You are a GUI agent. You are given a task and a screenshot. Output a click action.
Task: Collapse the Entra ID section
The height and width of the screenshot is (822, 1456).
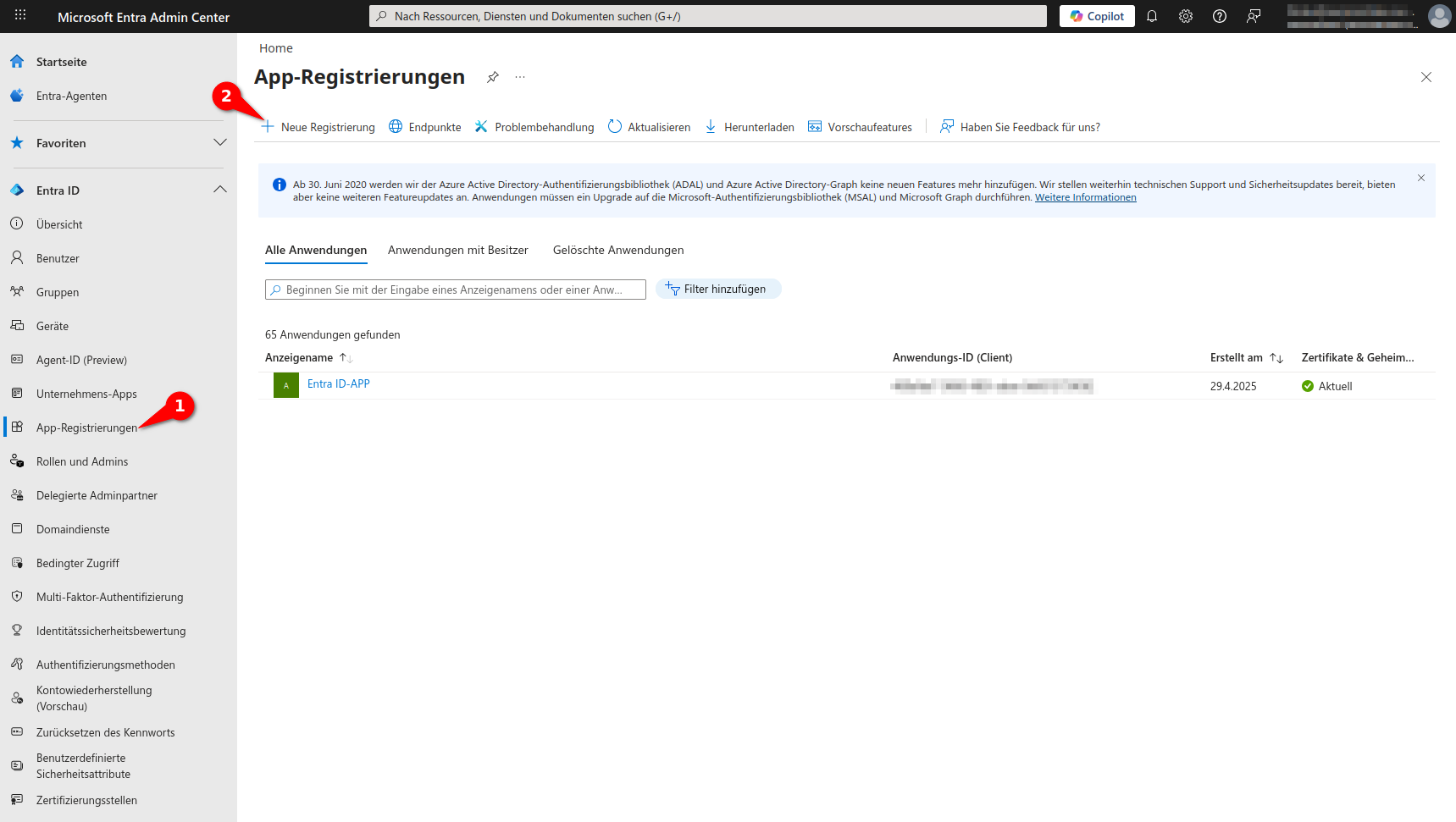pos(220,190)
